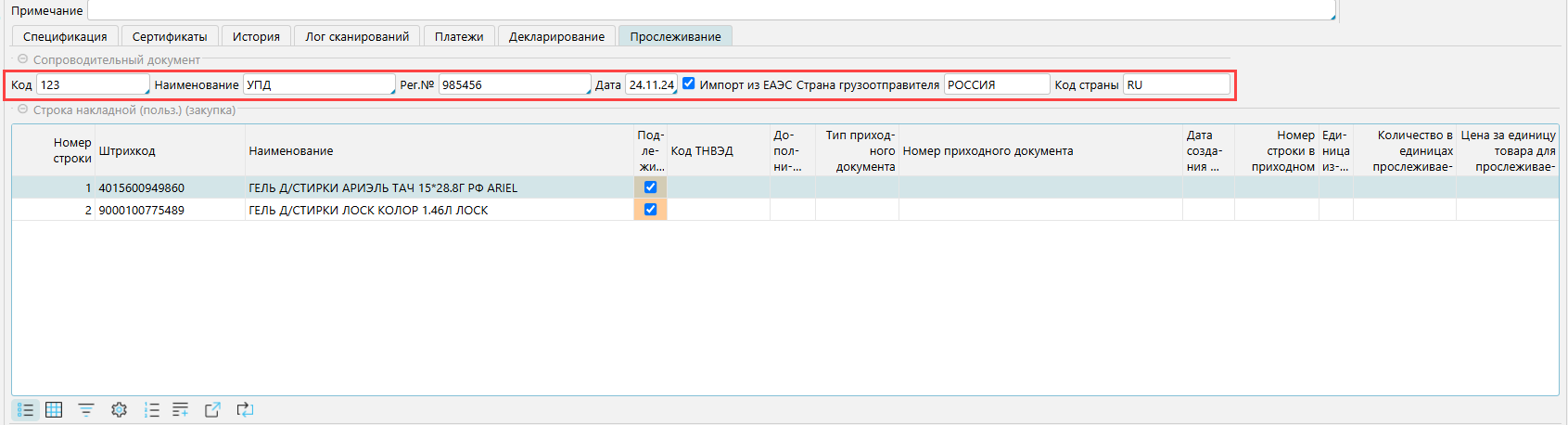
Task: Collapse the Сопроводительный документ section
Action: [23, 59]
